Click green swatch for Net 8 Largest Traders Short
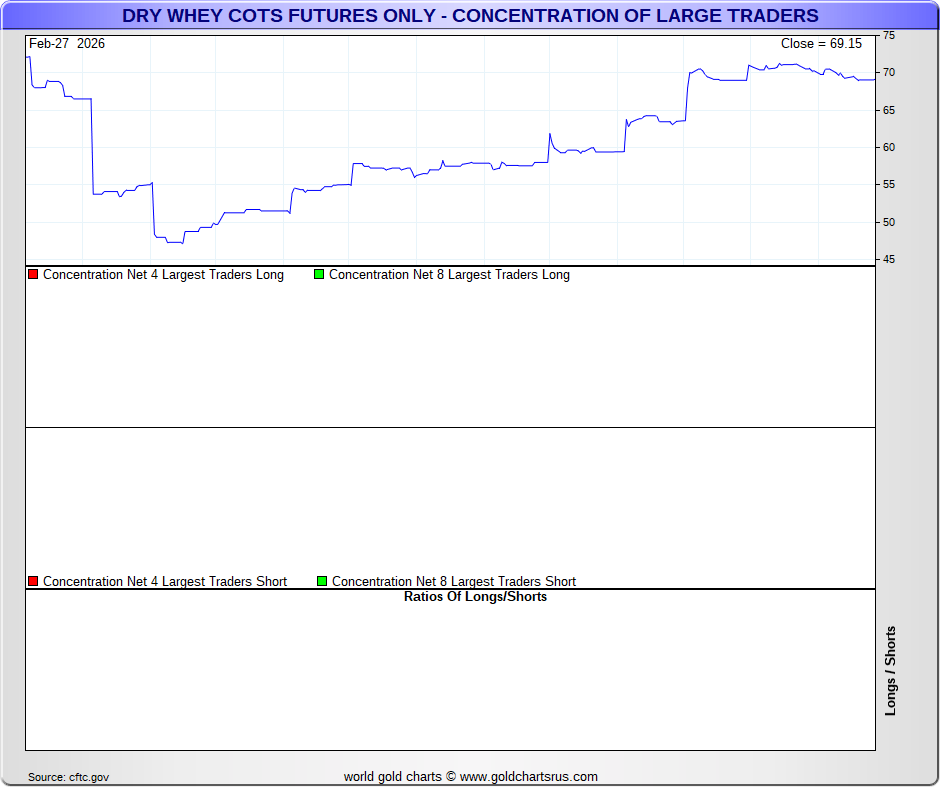The height and width of the screenshot is (787, 940). click(x=322, y=581)
